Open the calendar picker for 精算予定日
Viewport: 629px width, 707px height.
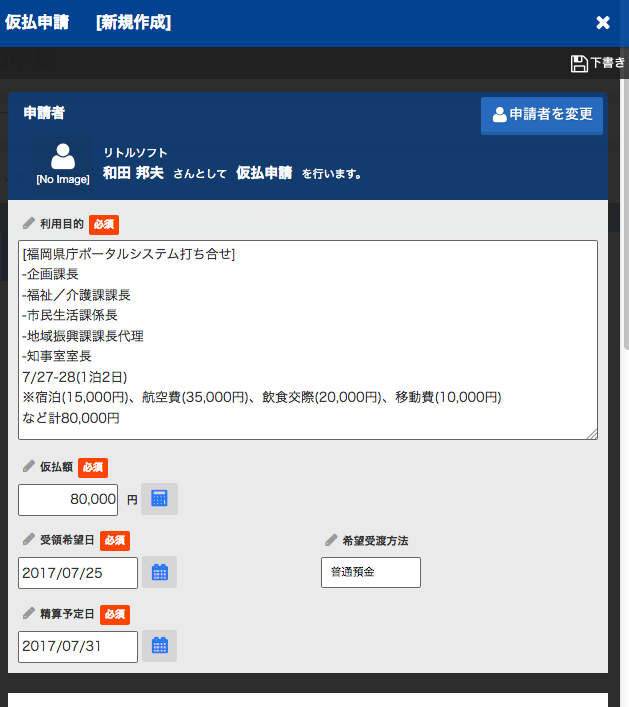(160, 646)
